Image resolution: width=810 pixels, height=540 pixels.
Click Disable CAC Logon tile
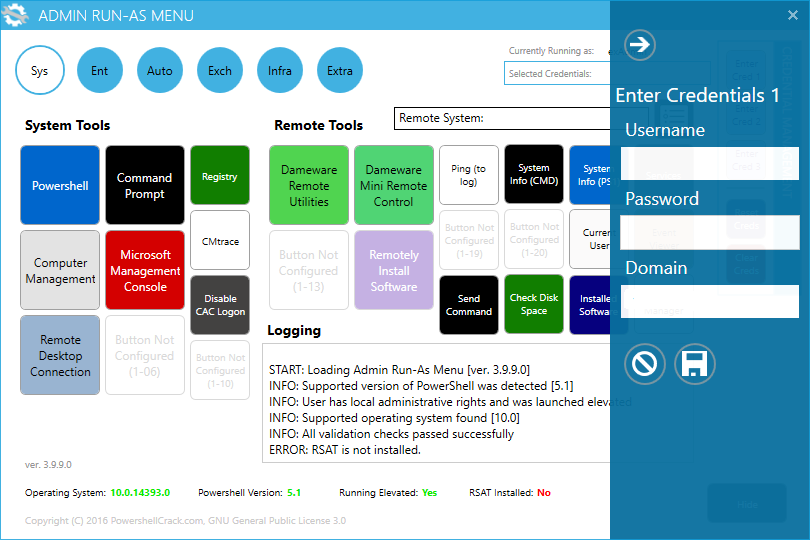click(220, 305)
